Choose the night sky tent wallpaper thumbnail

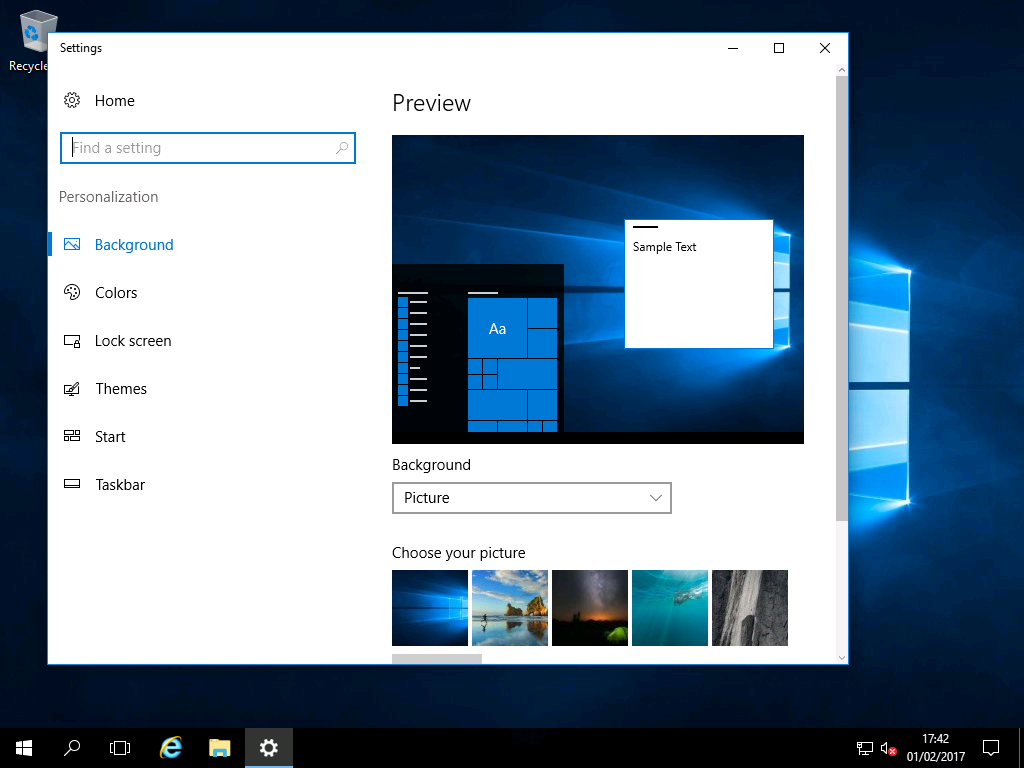coord(590,608)
